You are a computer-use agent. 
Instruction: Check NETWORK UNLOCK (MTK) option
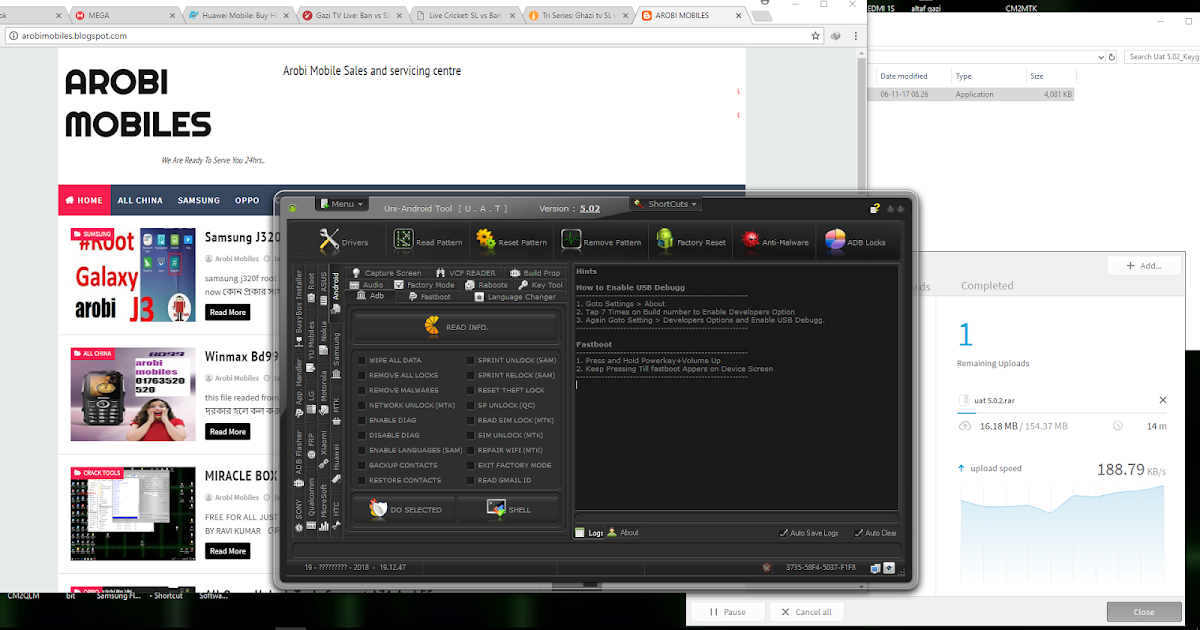(363, 405)
